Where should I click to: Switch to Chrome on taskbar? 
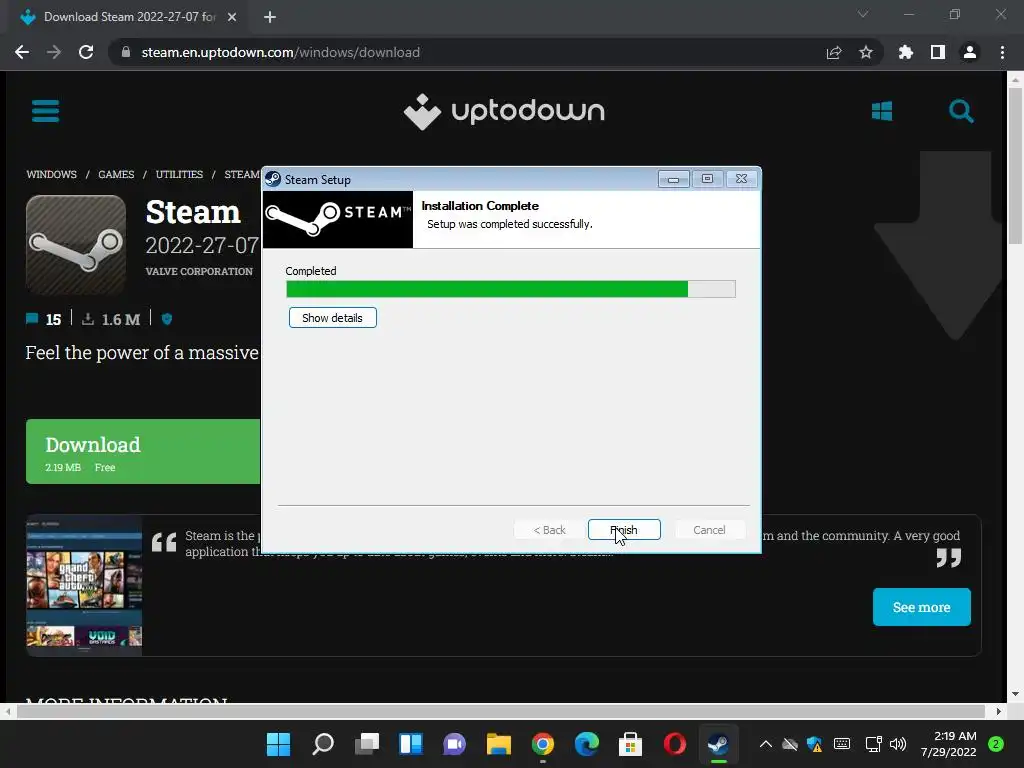[x=543, y=744]
